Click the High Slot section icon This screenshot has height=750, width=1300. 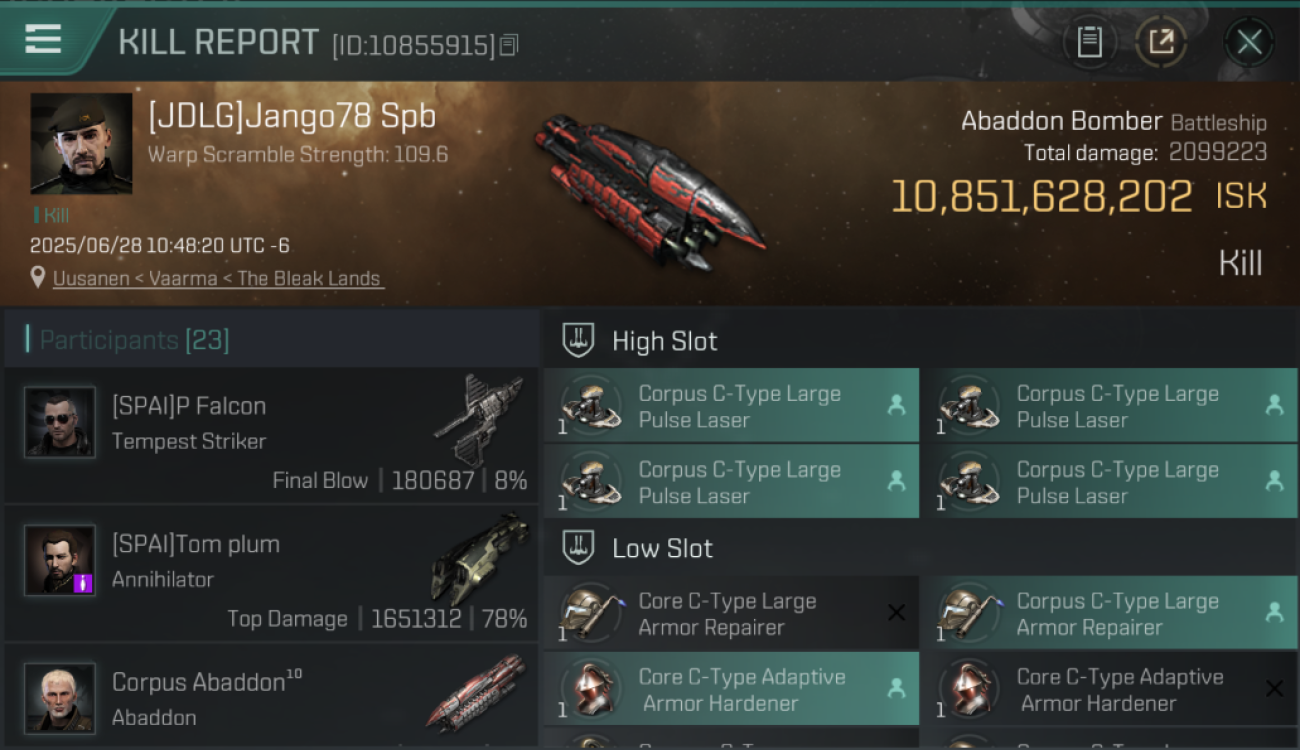pos(578,340)
